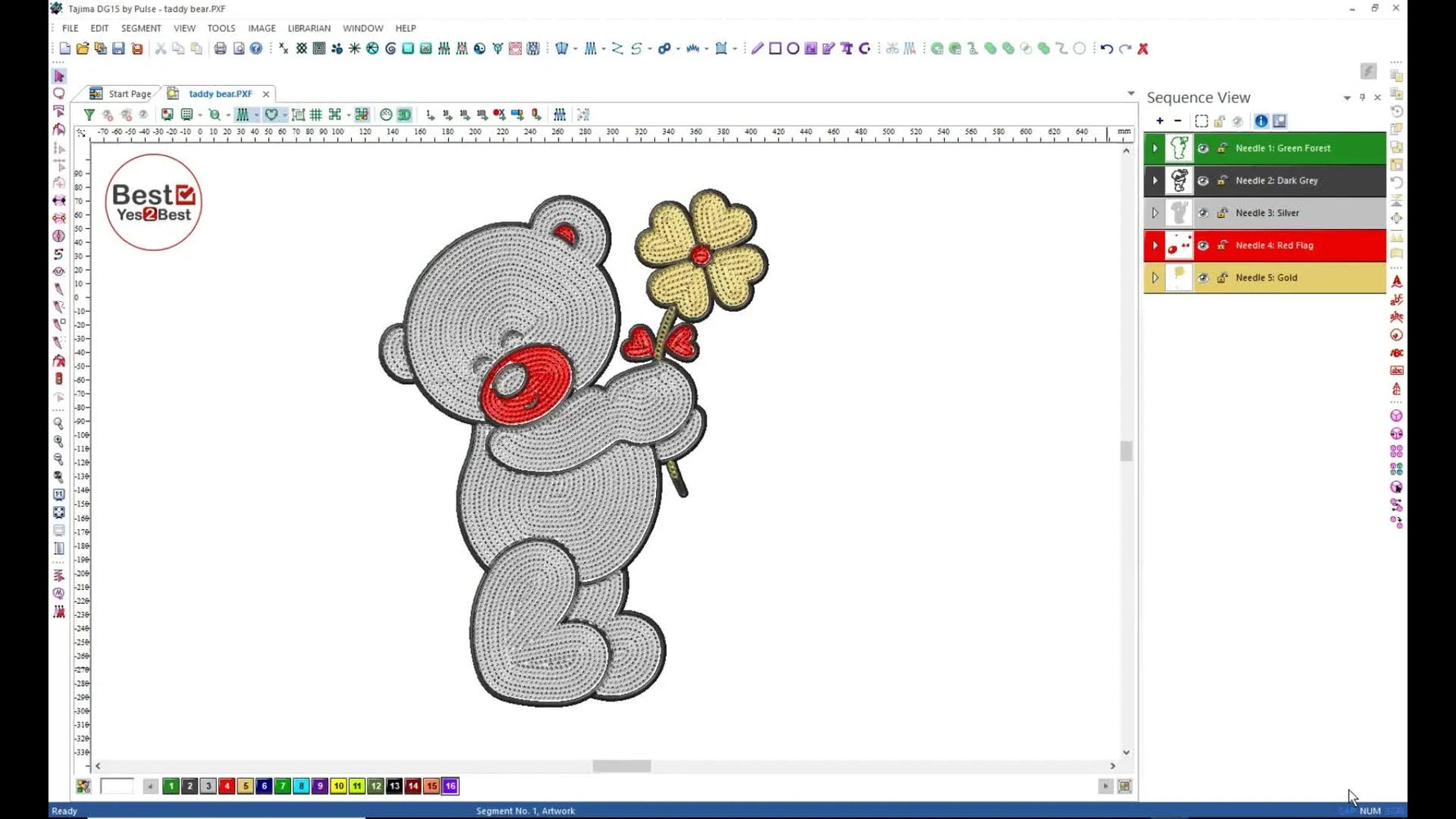Hide Needle 2: Dark Grey layer
The width and height of the screenshot is (1456, 819).
pos(1203,181)
